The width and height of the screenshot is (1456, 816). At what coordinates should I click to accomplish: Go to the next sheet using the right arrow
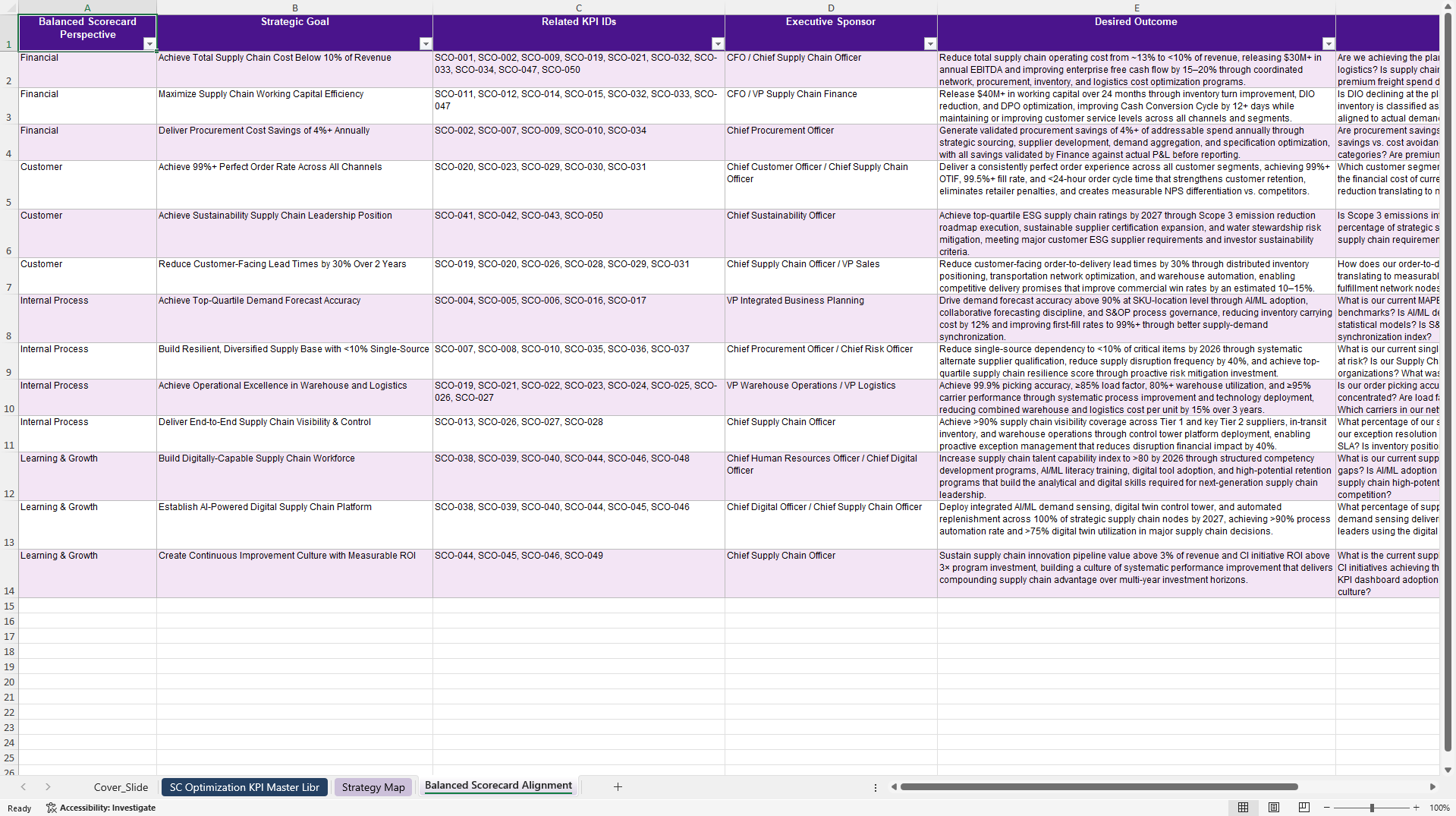pos(48,787)
